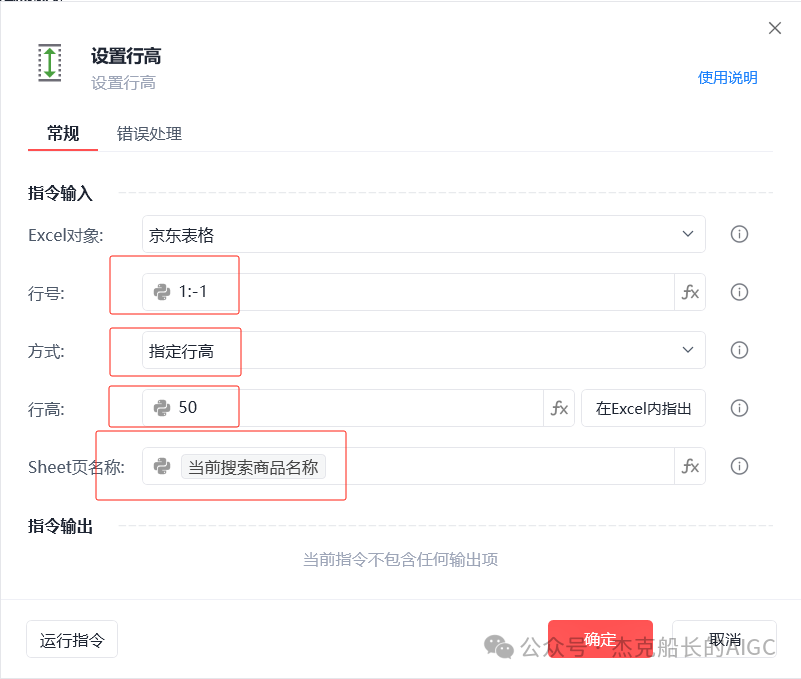801x679 pixels.
Task: Click the 当前指令不包含任何输出项 message
Action: tap(400, 559)
